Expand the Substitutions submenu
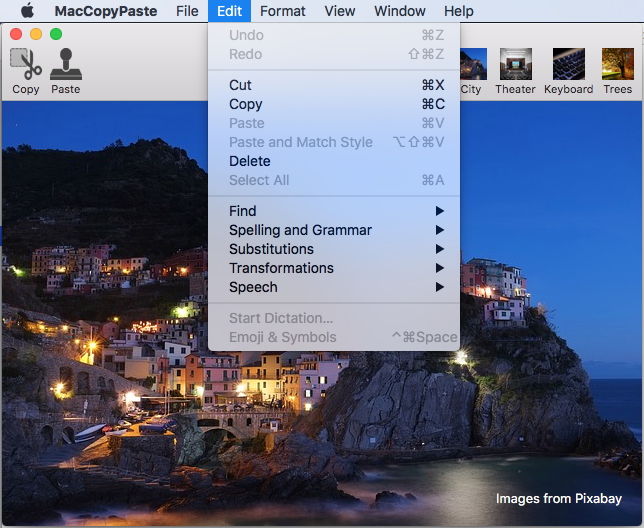 coord(334,249)
